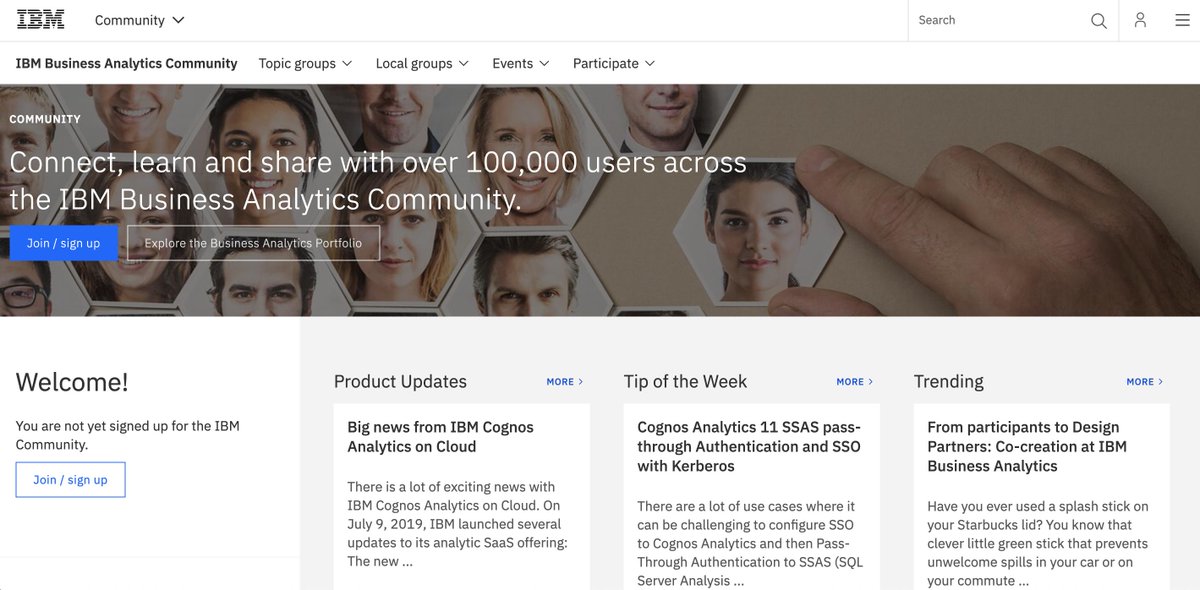1200x590 pixels.
Task: Open IBM Business Analytics Community home link
Action: 127,63
